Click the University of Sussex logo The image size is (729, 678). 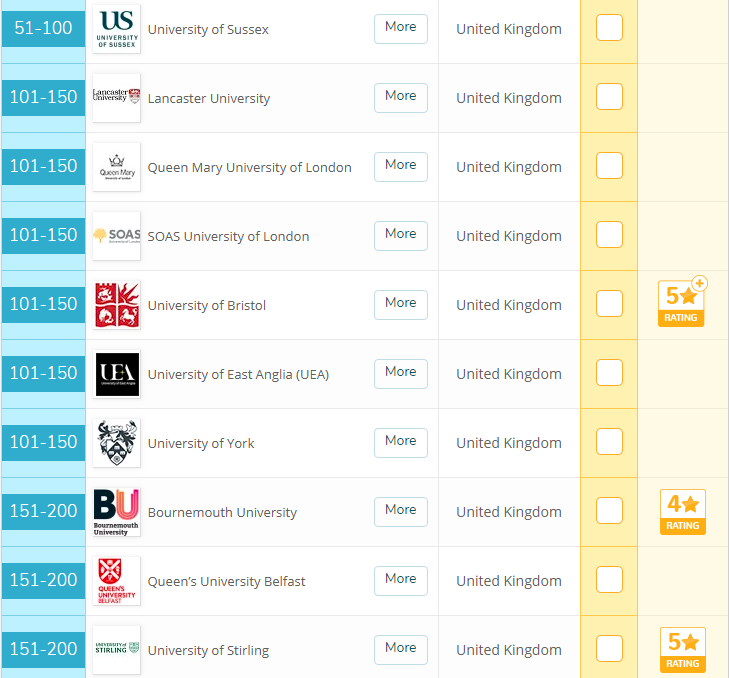[x=116, y=29]
